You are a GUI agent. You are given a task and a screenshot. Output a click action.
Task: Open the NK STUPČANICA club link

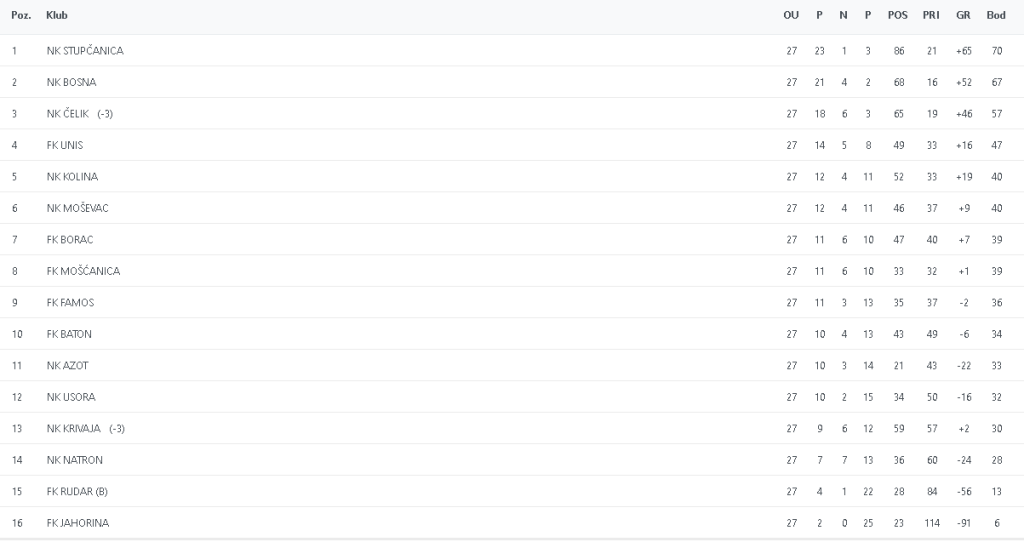point(85,51)
